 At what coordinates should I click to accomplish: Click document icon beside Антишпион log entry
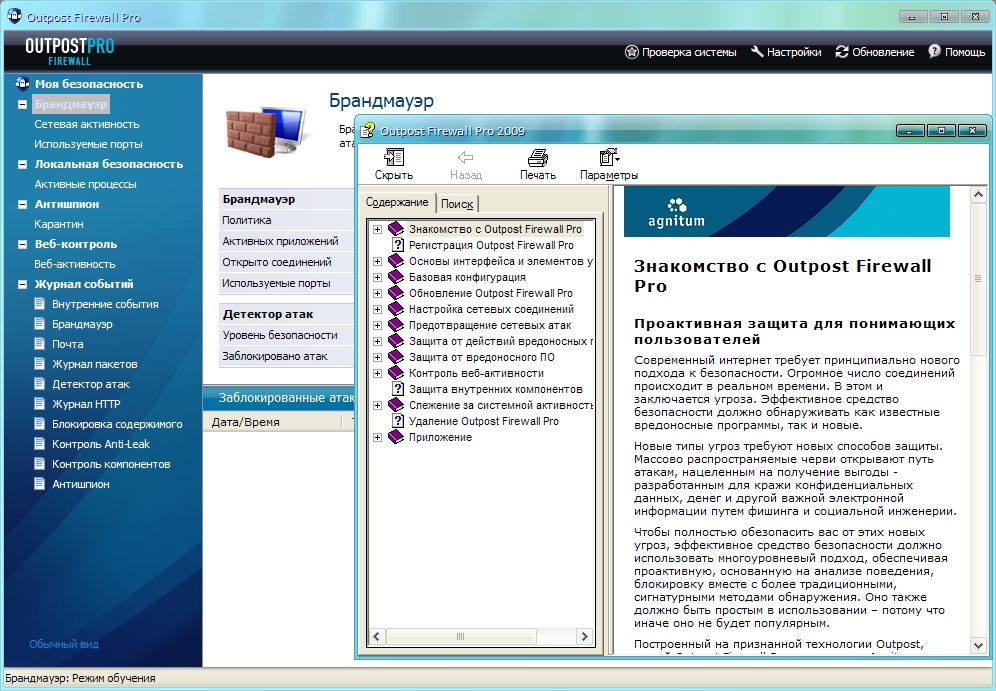[x=40, y=484]
